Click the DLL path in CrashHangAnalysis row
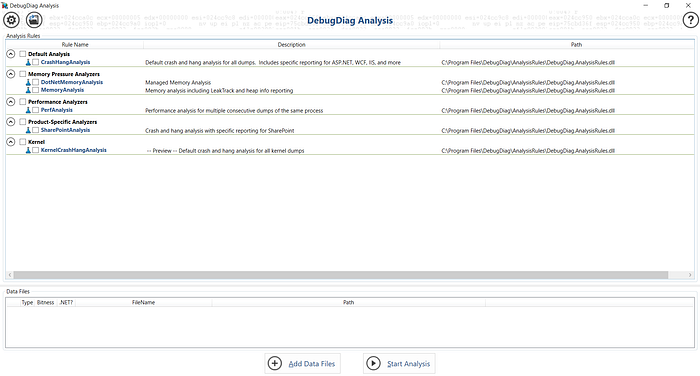Screen dimensions: 700x376 tap(528, 63)
